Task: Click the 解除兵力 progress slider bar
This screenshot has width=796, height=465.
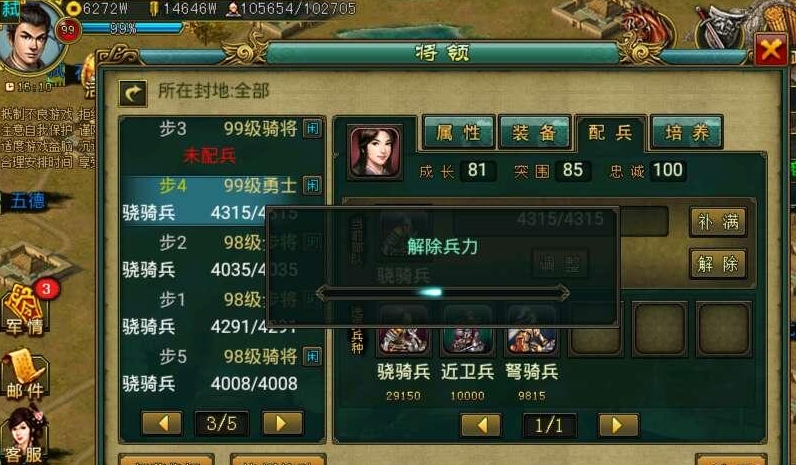Action: 442,292
